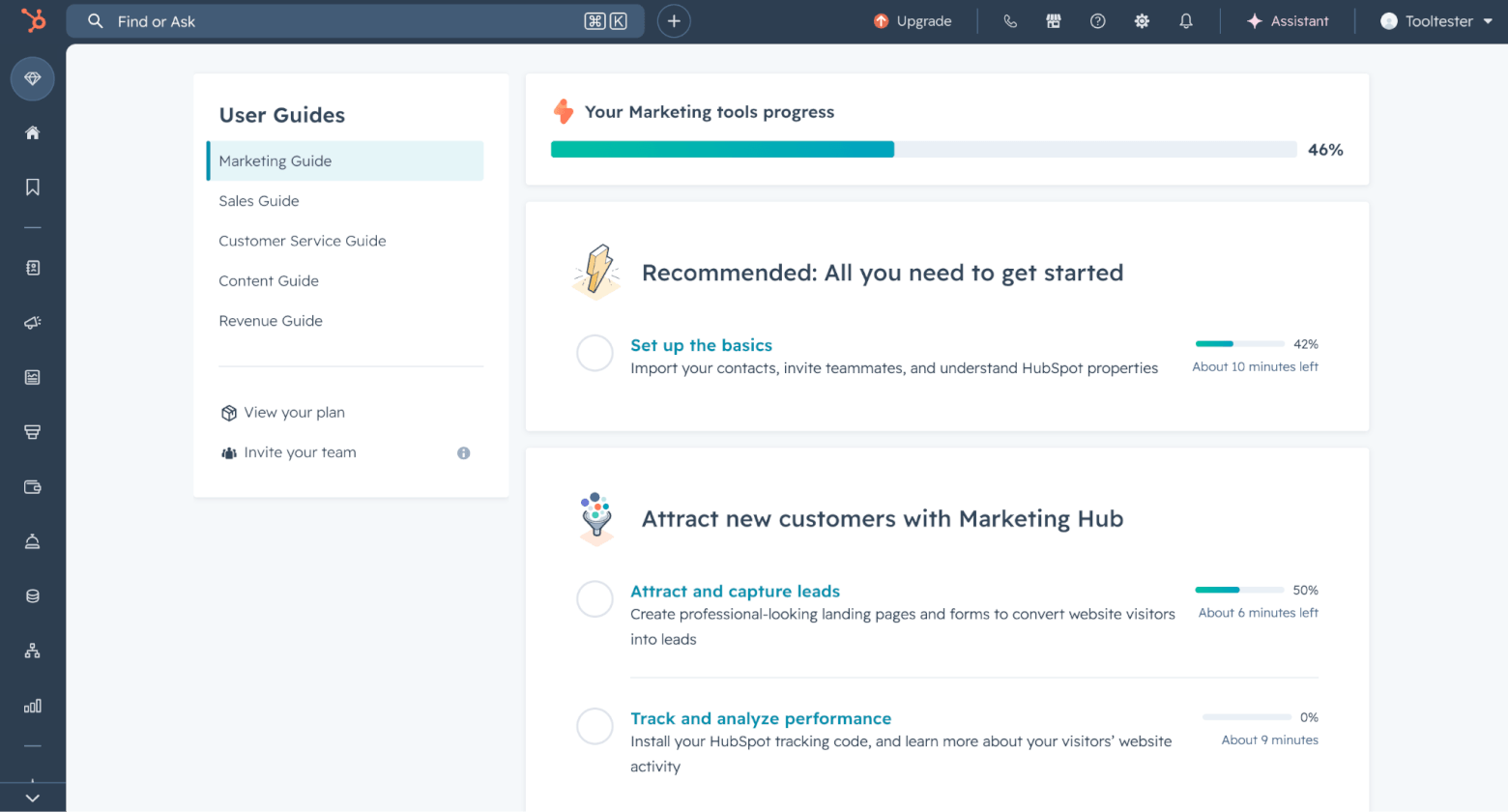This screenshot has height=812, width=1508.
Task: Click the 'Your Marketing tools progress' heading
Action: pos(710,112)
